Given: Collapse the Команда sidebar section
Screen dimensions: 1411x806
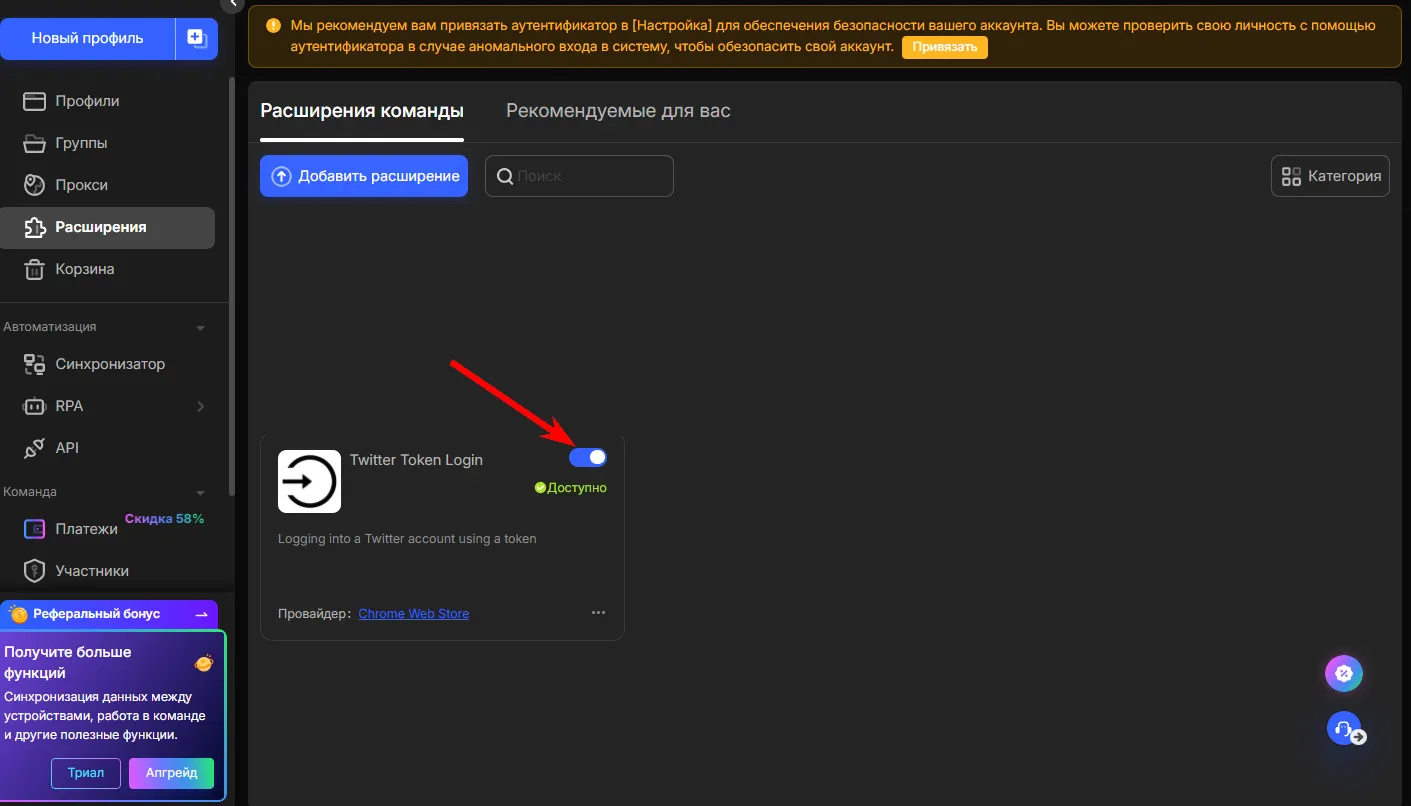Looking at the screenshot, I should click(x=200, y=493).
